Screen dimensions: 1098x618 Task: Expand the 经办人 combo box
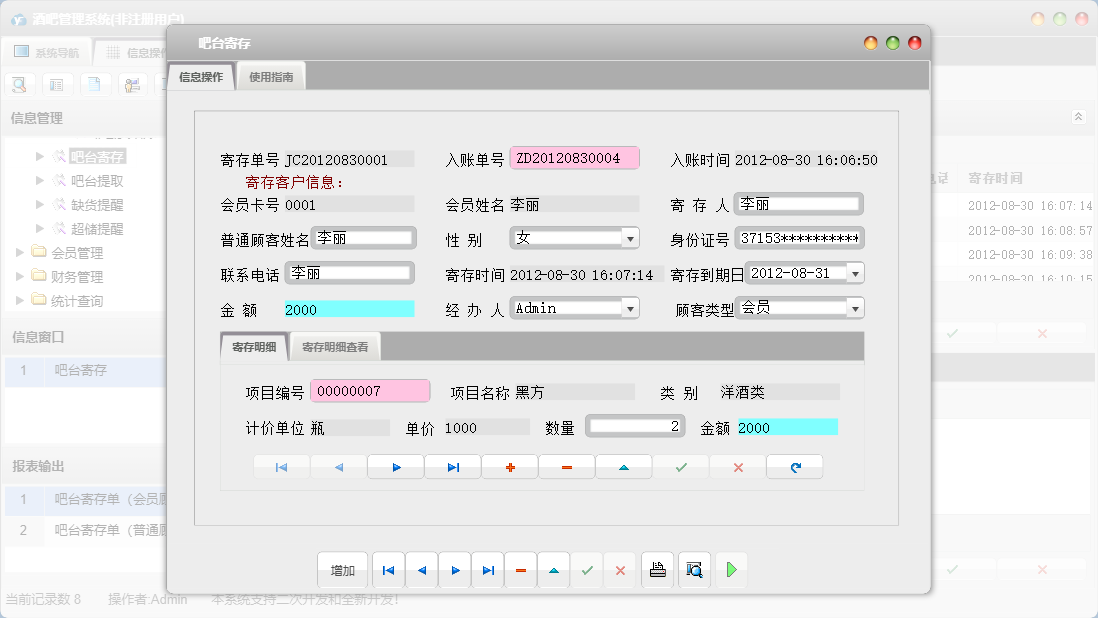point(630,309)
